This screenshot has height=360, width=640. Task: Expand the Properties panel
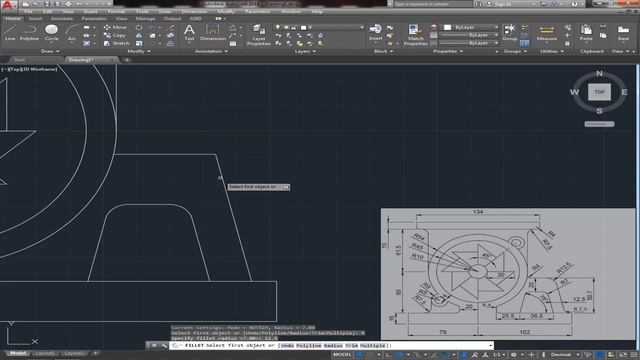point(448,51)
